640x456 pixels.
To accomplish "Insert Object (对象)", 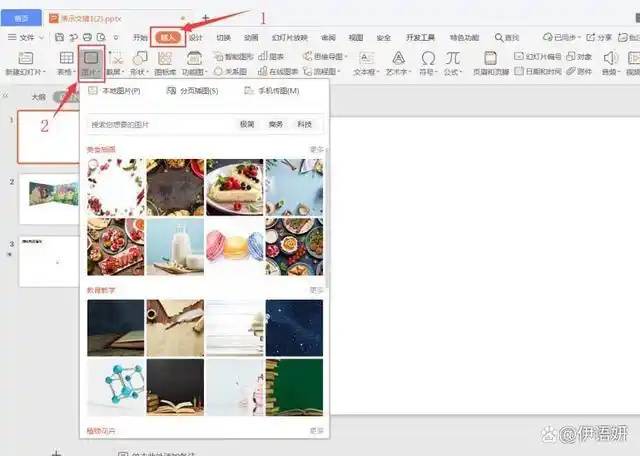I will point(579,56).
